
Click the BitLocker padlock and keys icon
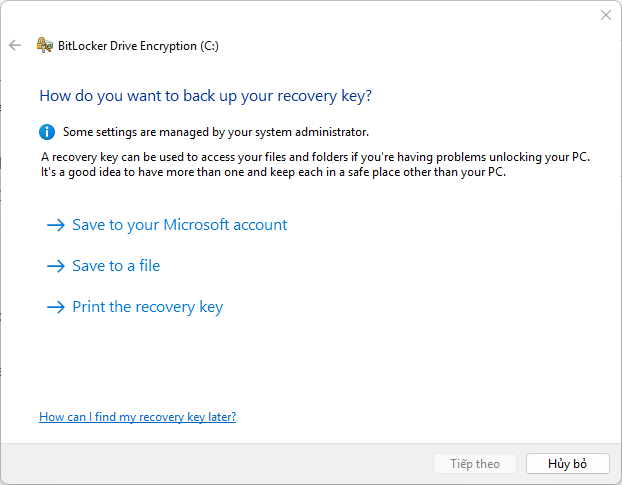pos(44,45)
